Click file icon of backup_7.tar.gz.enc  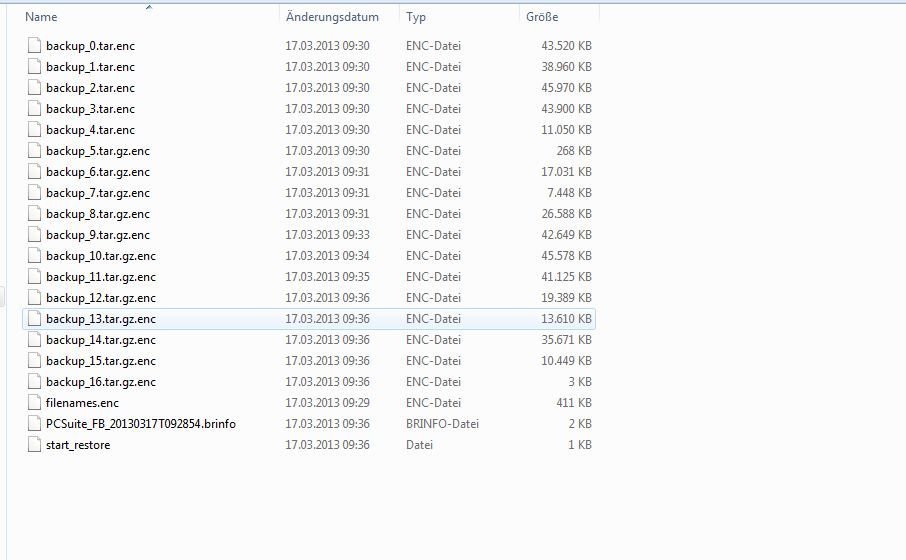point(35,192)
